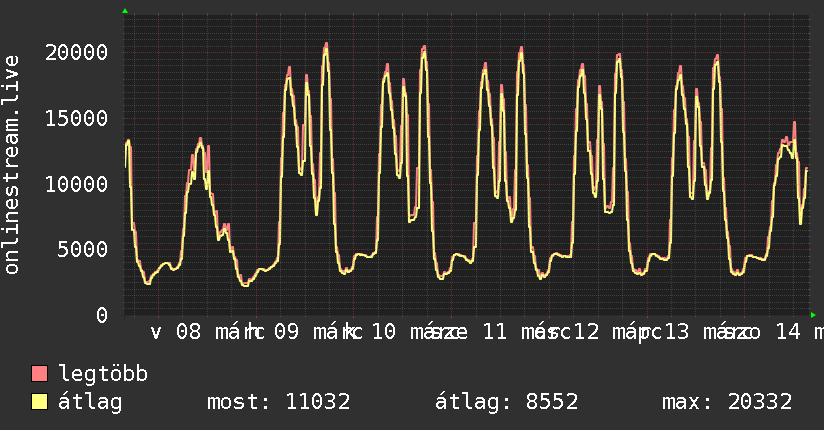
Task: Click the green arrow atop the y-axis
Action: (125, 11)
